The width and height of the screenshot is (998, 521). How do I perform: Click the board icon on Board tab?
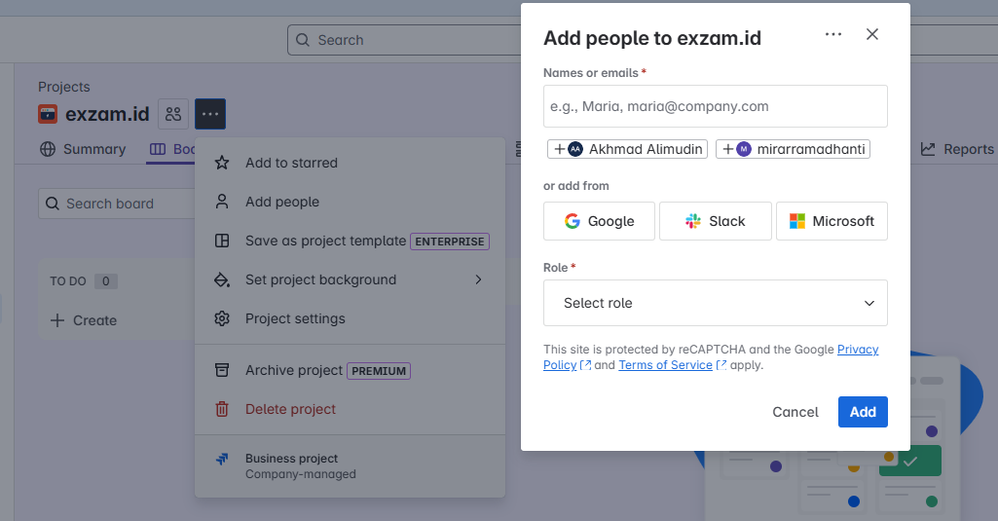158,149
